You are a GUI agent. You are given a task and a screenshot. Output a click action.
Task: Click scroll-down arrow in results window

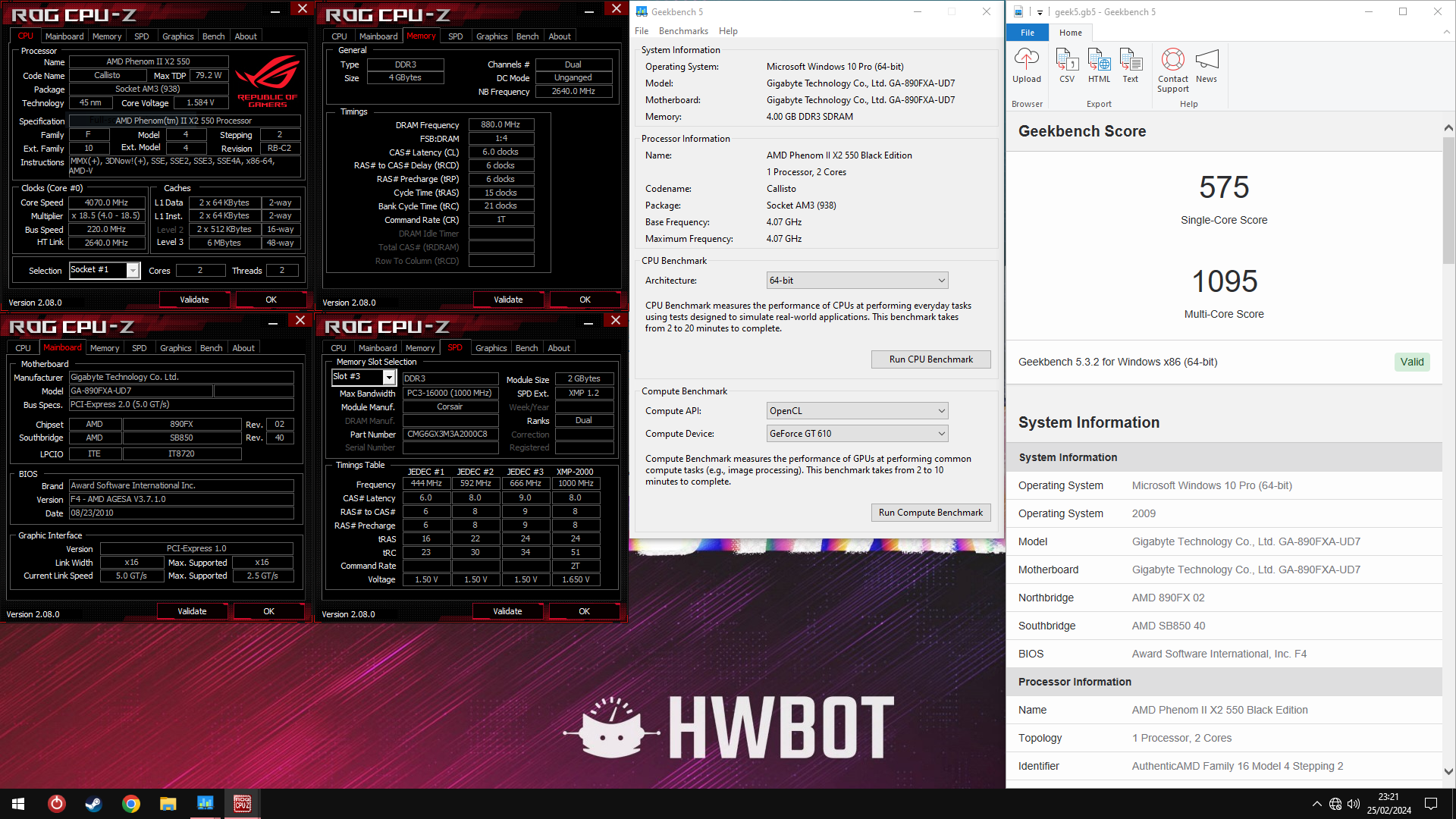[1448, 771]
